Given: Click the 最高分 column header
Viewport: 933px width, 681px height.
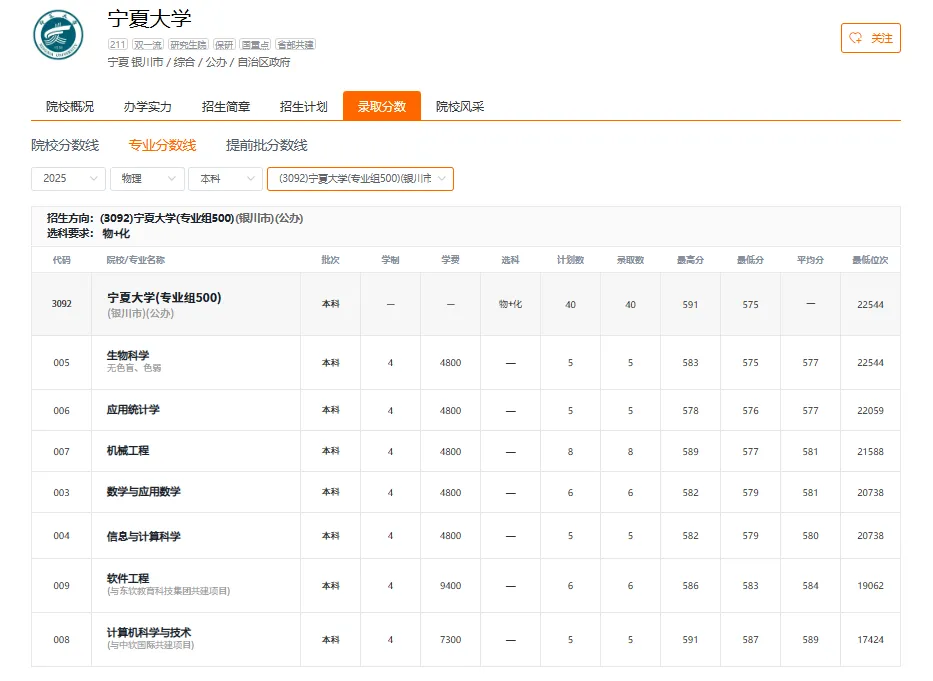Looking at the screenshot, I should click(x=690, y=260).
